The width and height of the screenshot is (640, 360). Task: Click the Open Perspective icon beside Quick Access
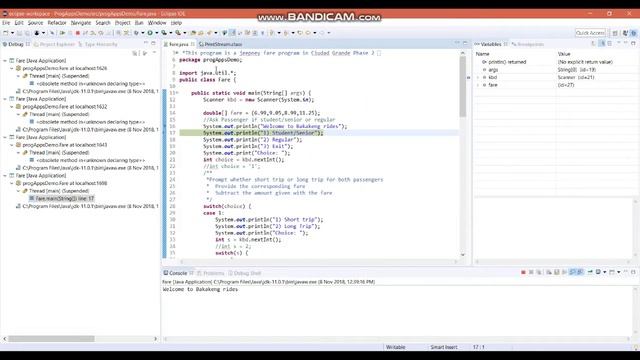click(615, 33)
